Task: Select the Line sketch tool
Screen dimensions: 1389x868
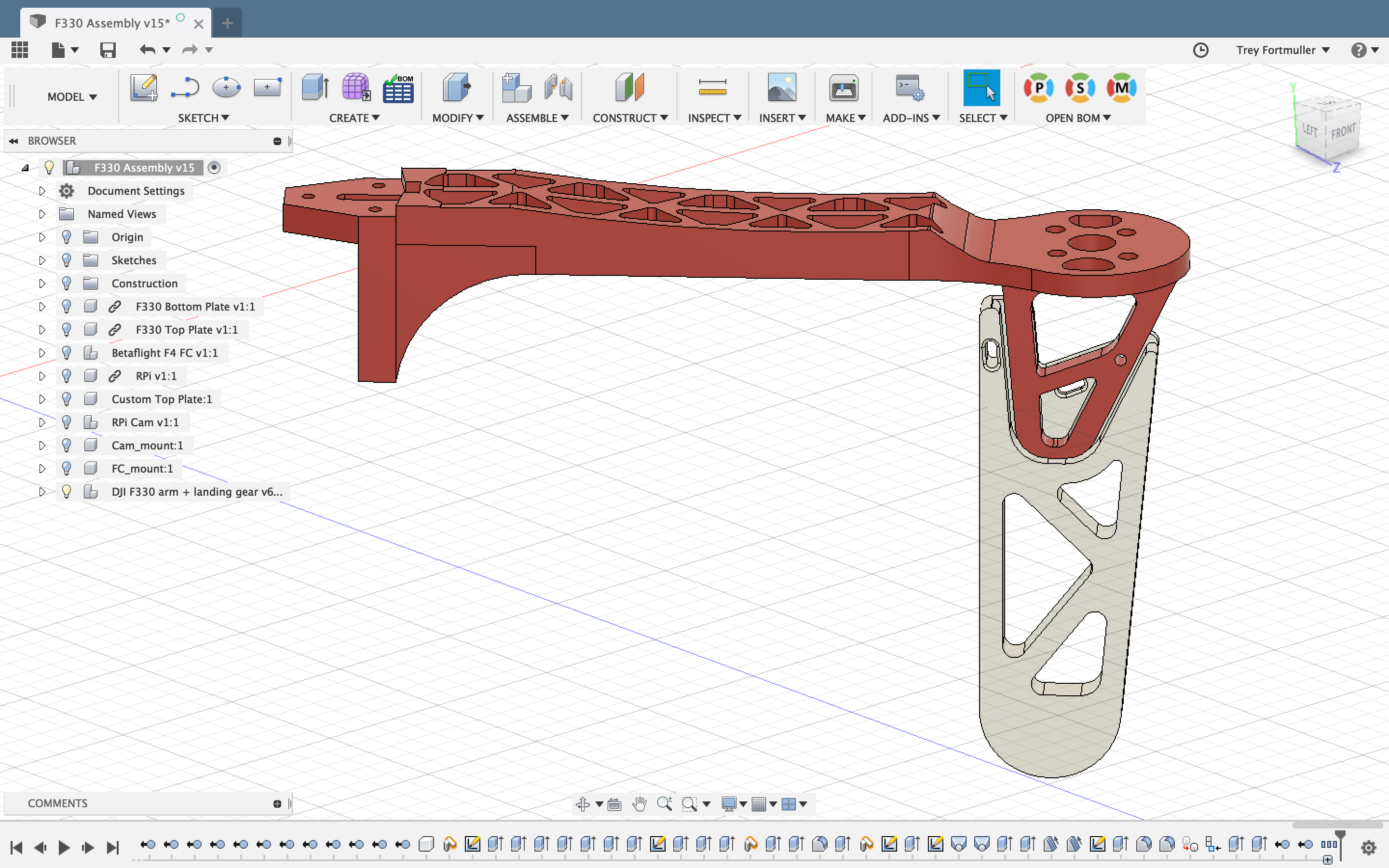Action: (185, 88)
